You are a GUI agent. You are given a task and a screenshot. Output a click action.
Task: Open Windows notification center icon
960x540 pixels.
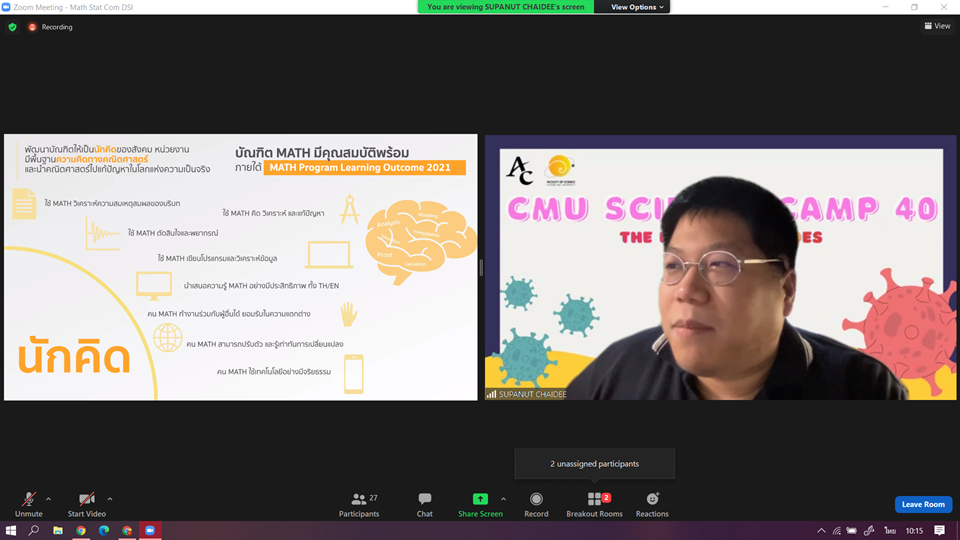pos(939,531)
